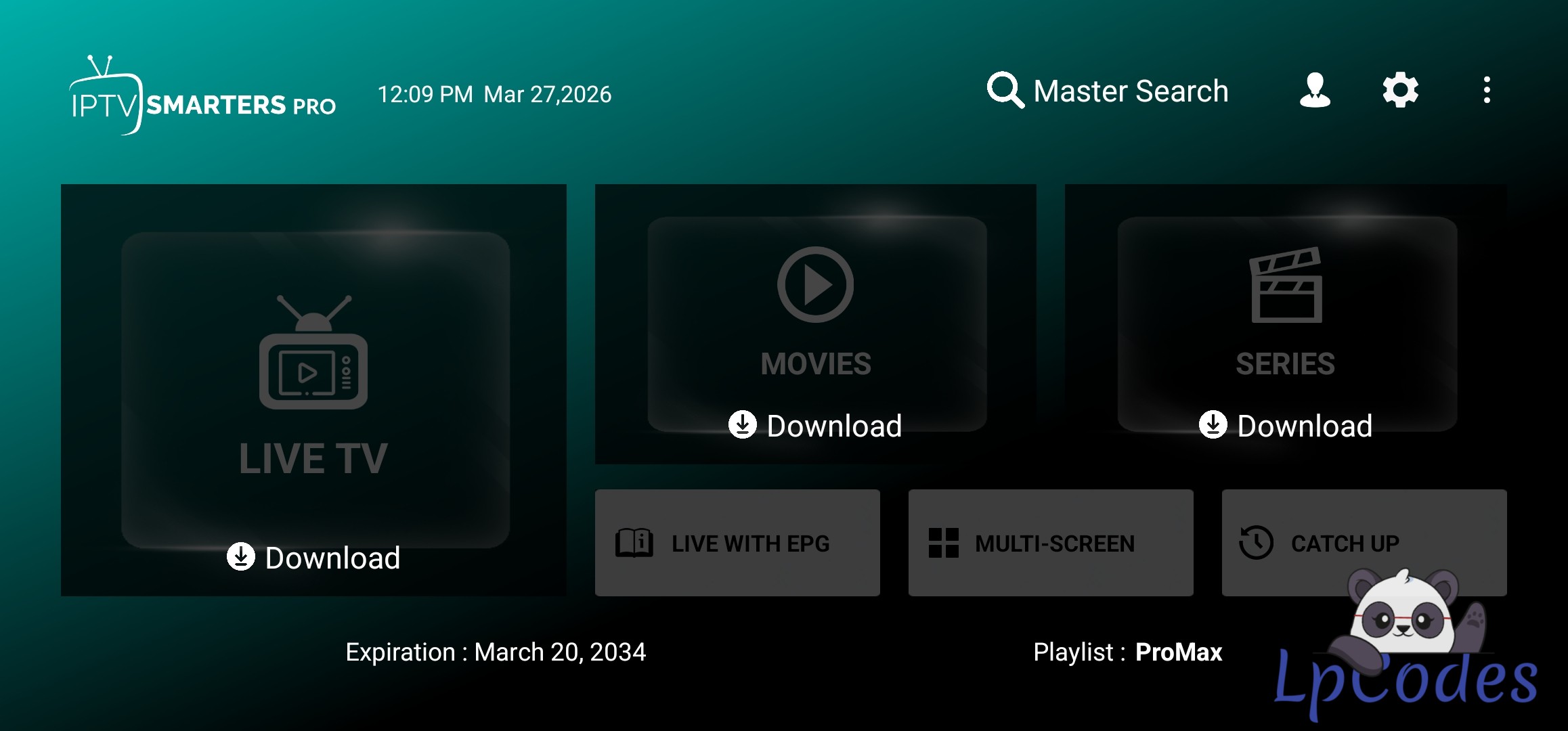
Task: Open the settings gear icon
Action: click(x=1400, y=90)
